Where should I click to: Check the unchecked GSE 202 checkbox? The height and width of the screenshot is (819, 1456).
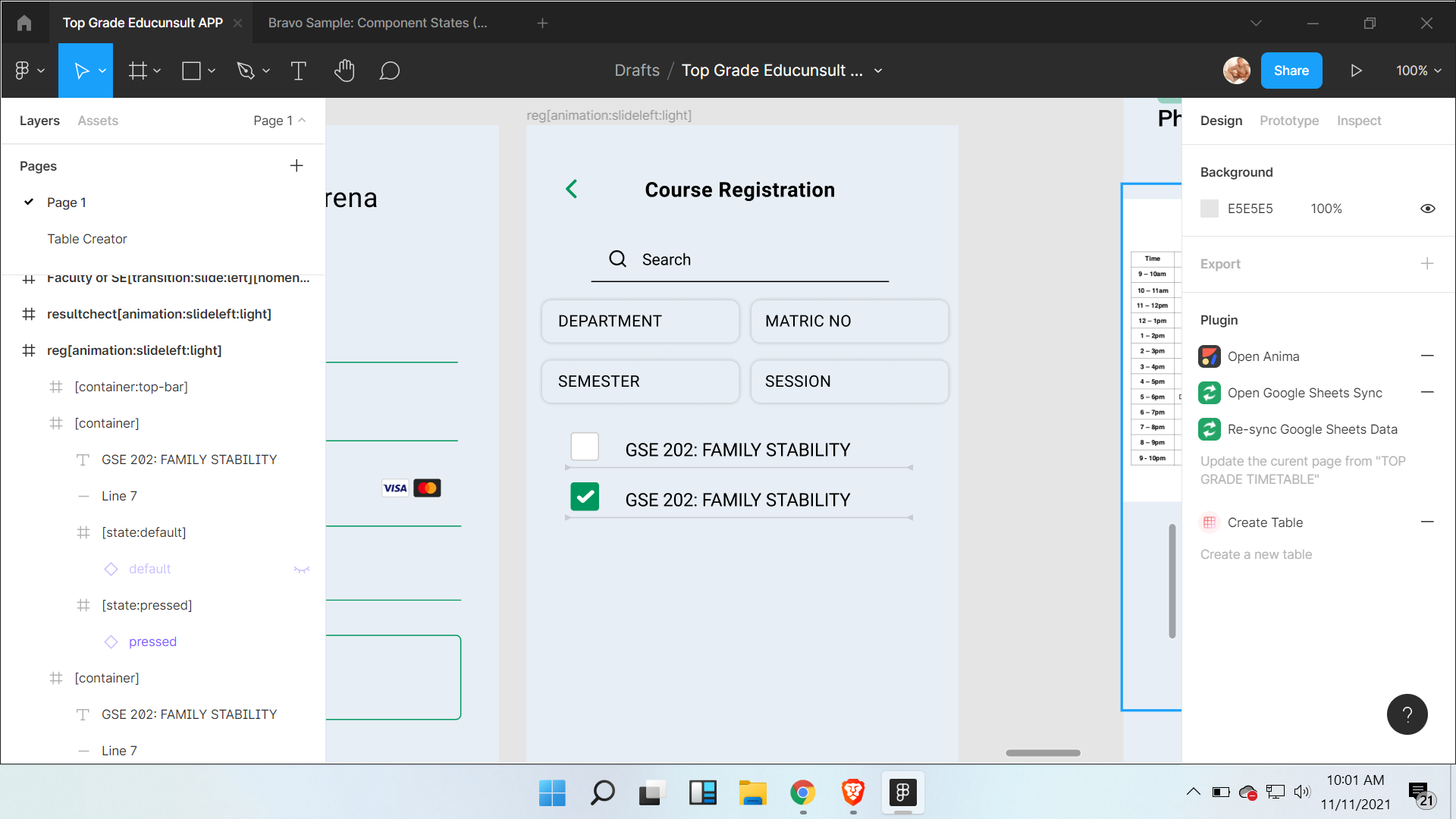click(x=585, y=447)
